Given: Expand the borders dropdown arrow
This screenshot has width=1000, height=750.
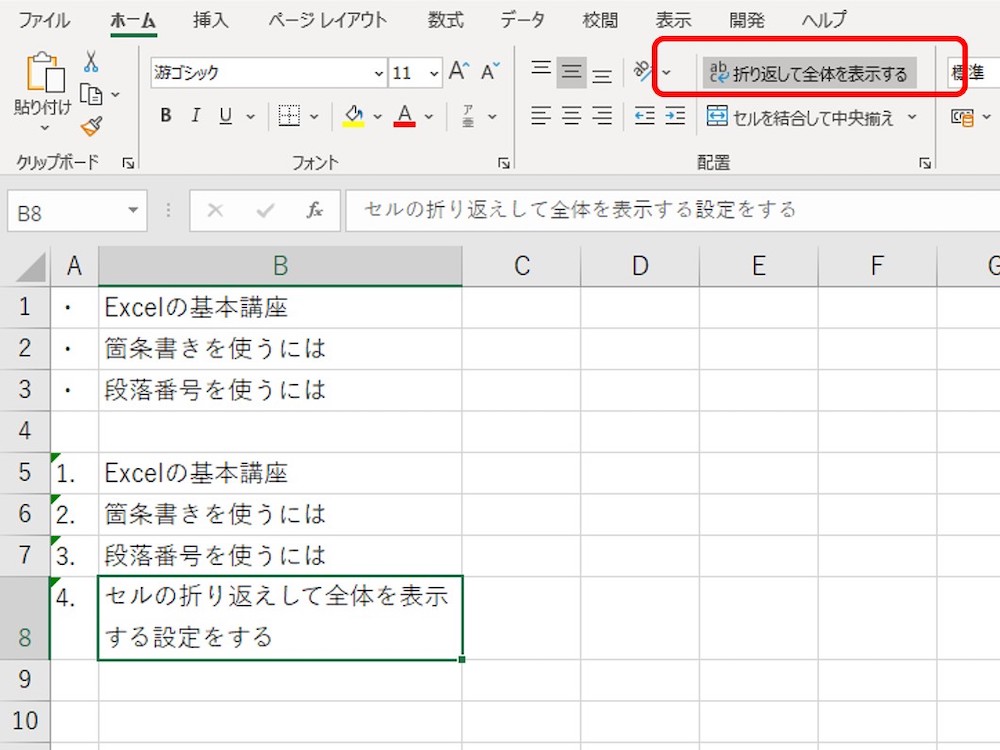Looking at the screenshot, I should coord(314,117).
